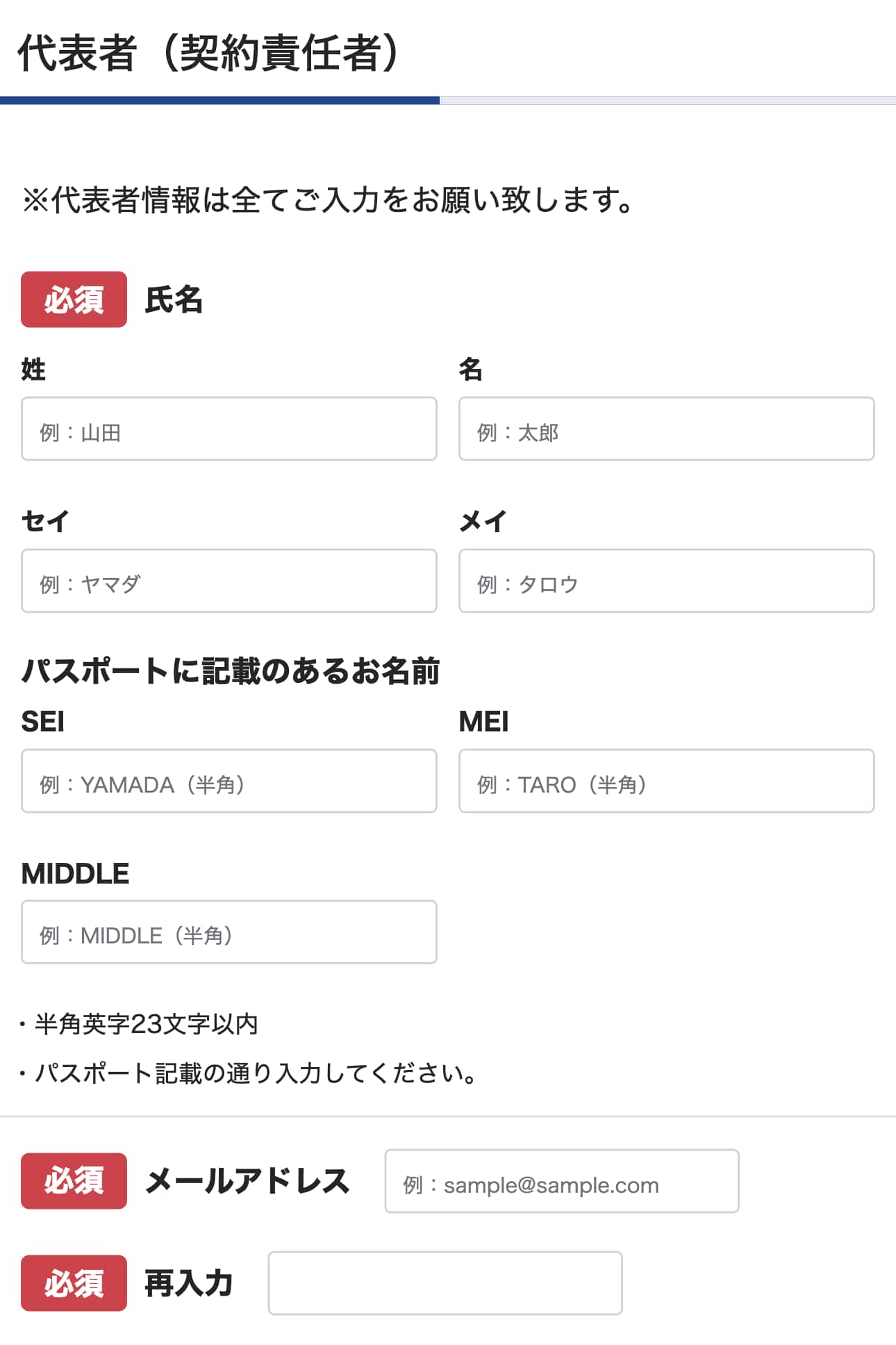Click the 代表者（契約責任者） section heading
This screenshot has width=896, height=1345.
(208, 53)
